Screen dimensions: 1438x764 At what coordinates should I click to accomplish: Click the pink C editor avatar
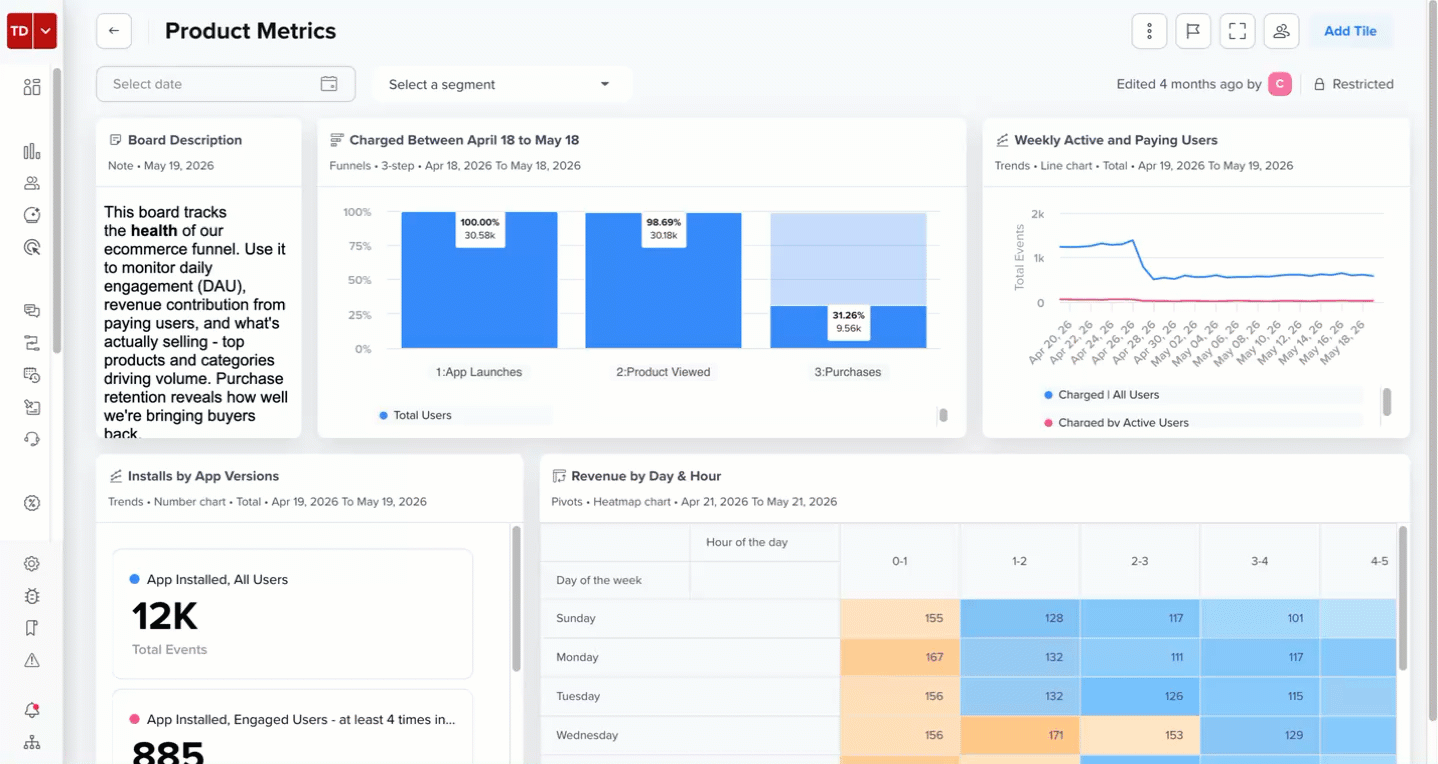pyautogui.click(x=1280, y=84)
